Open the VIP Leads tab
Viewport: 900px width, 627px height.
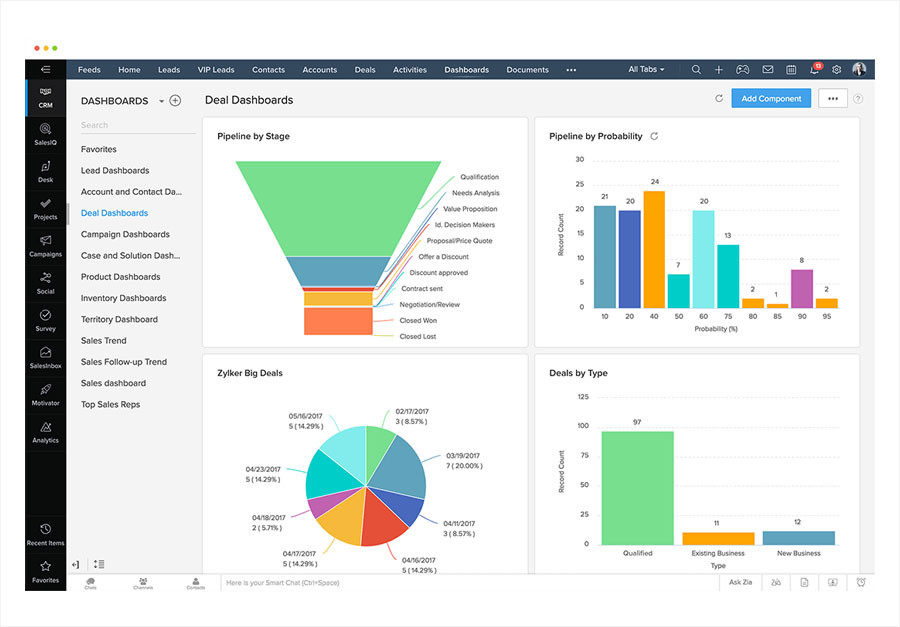(x=216, y=69)
